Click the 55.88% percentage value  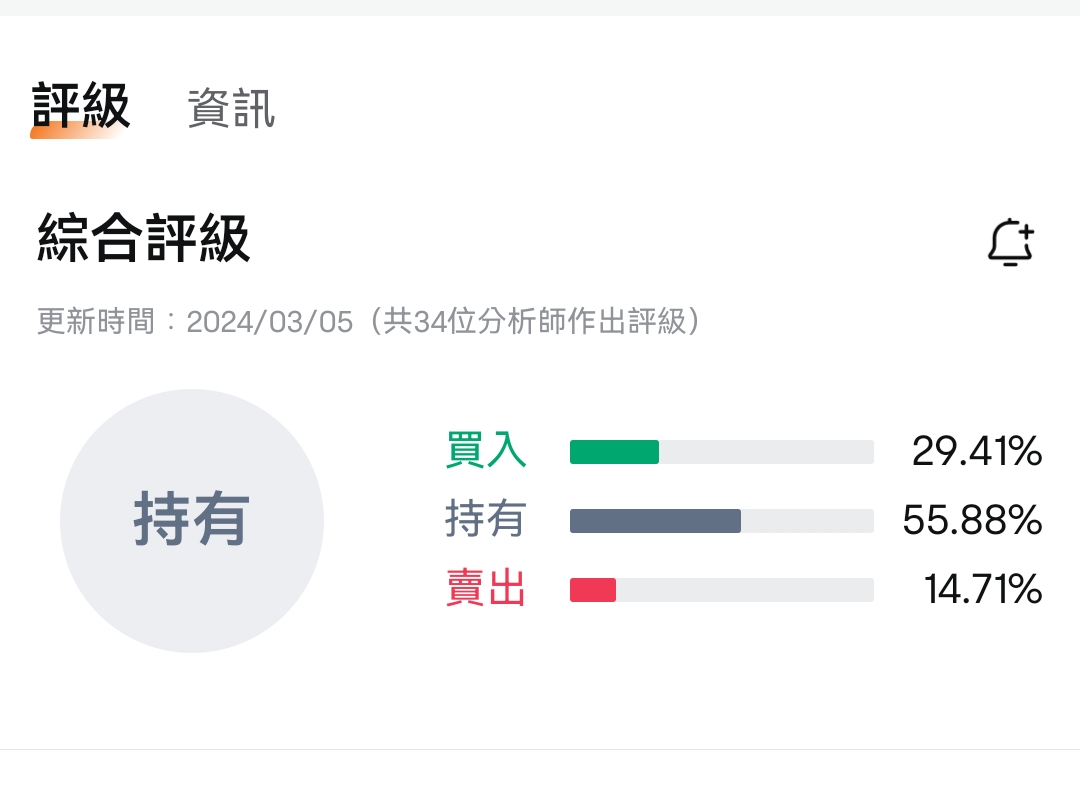coord(971,520)
